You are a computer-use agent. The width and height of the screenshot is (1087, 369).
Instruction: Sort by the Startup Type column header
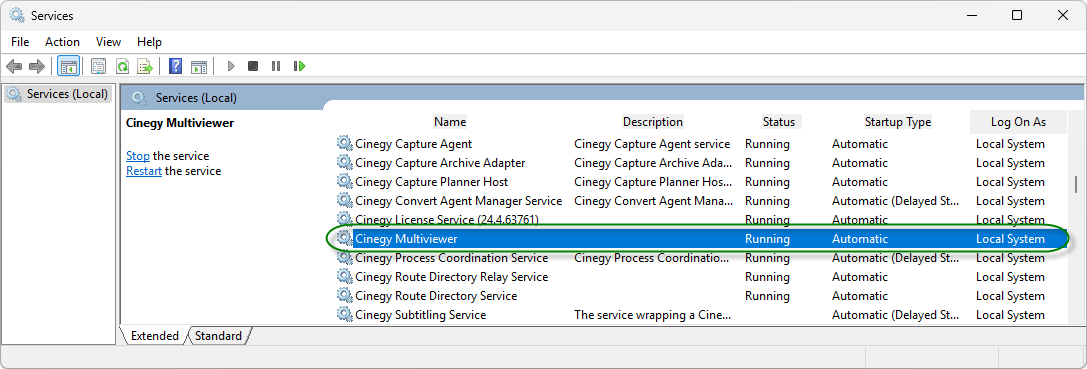coord(898,121)
